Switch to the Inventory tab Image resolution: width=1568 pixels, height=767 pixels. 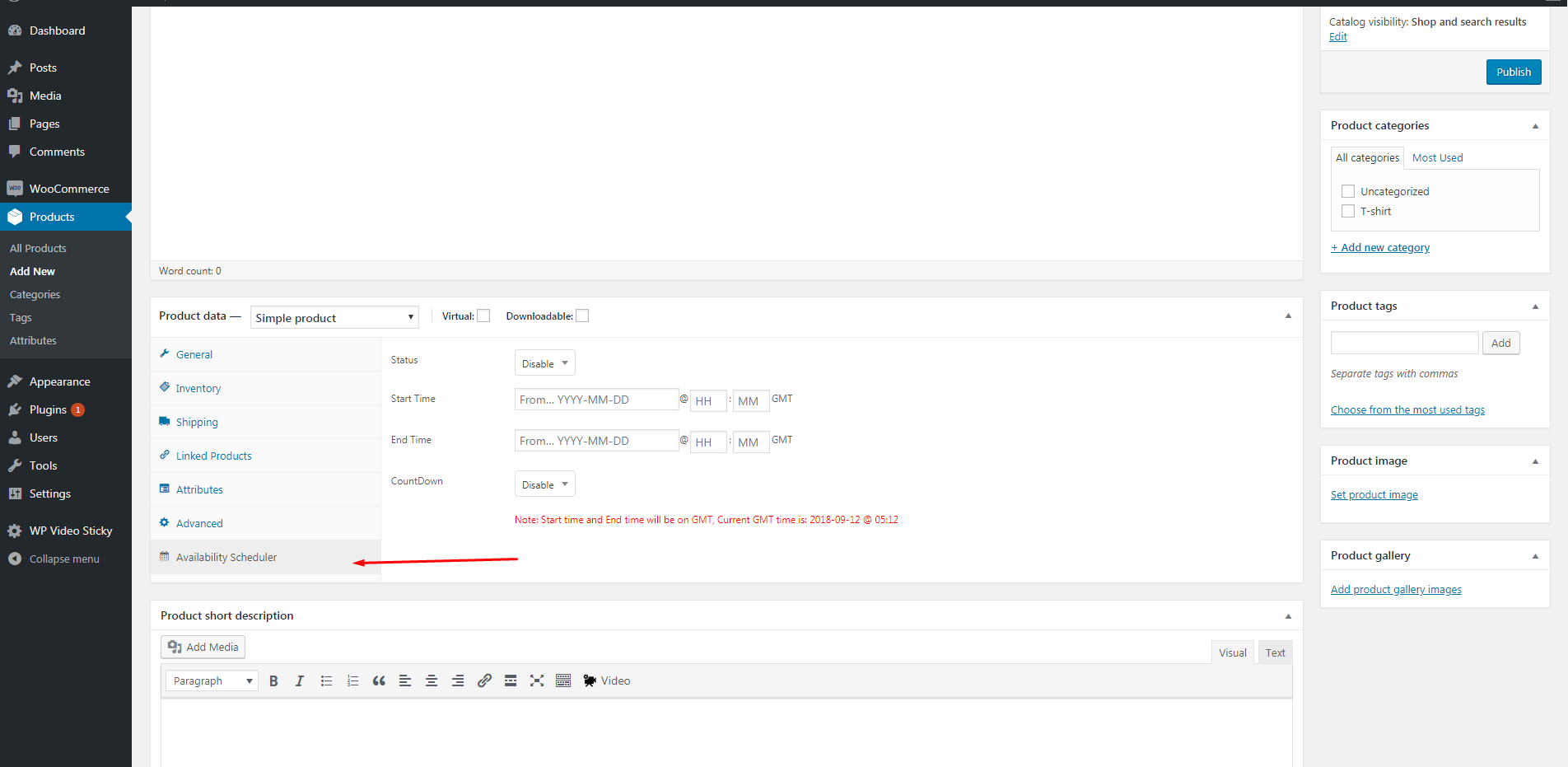[198, 388]
